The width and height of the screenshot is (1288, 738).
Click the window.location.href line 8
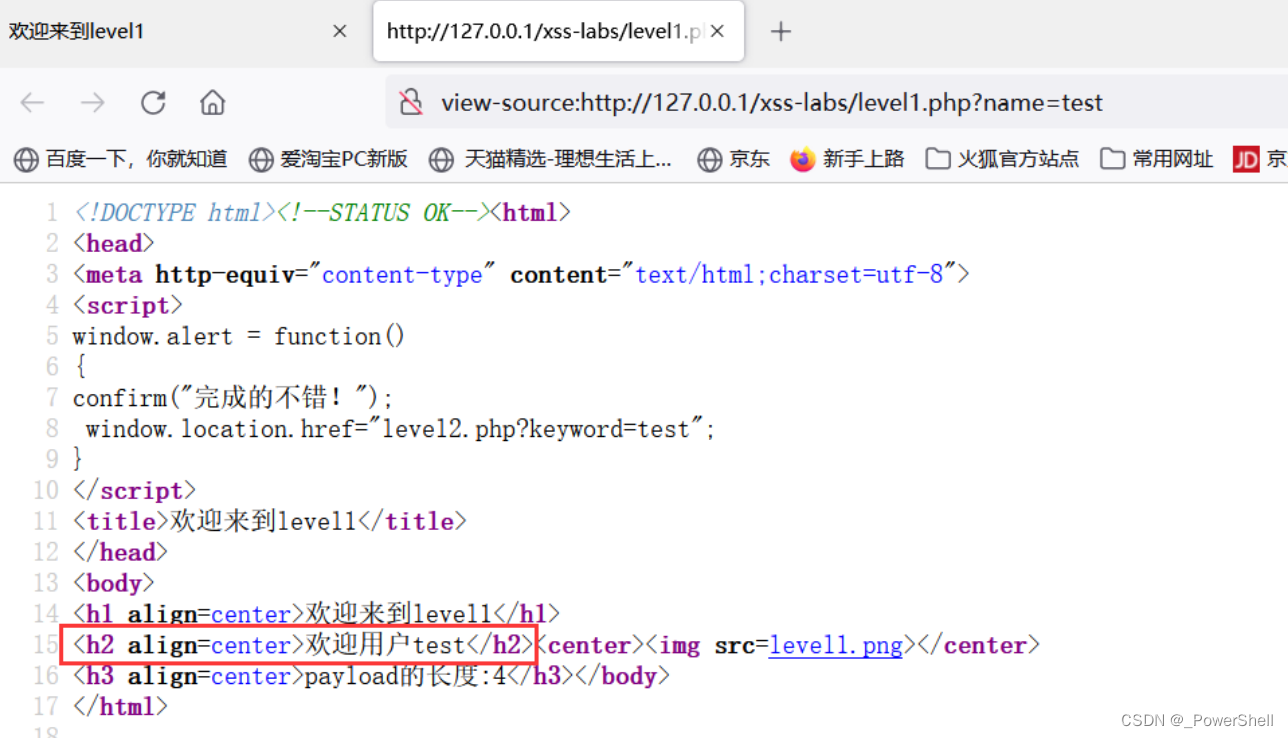click(401, 429)
